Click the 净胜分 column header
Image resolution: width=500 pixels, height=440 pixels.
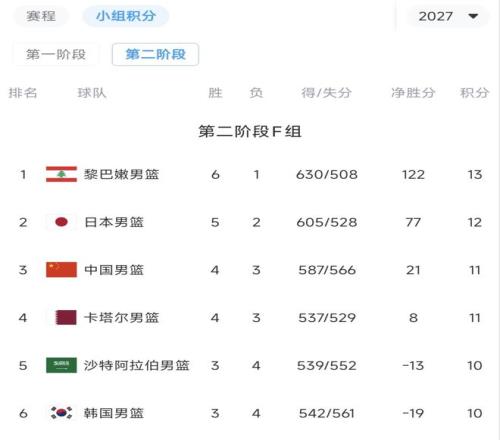pos(413,93)
